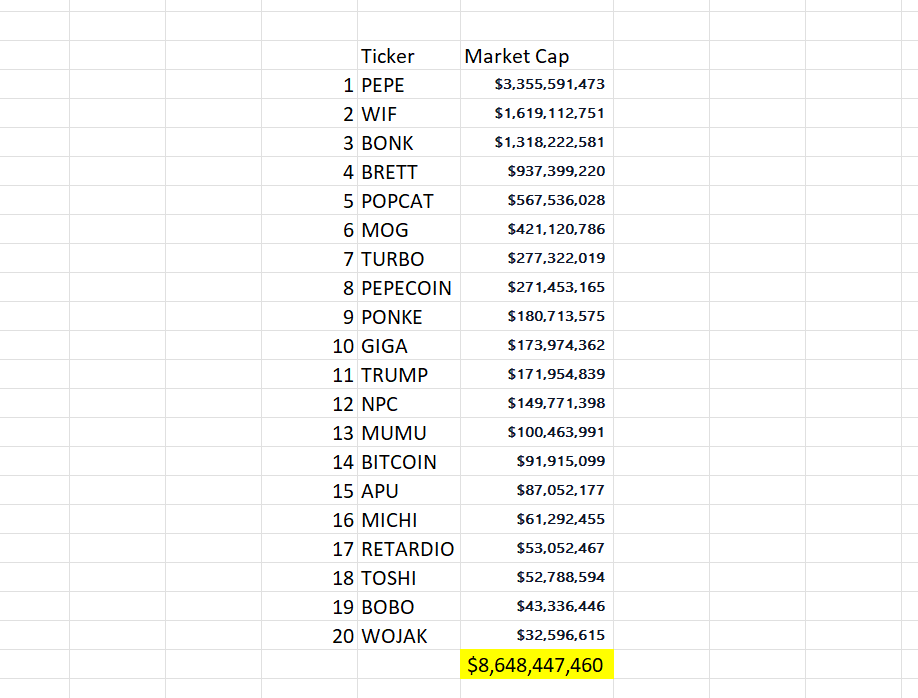Select the MUMU ticker cell

[409, 433]
